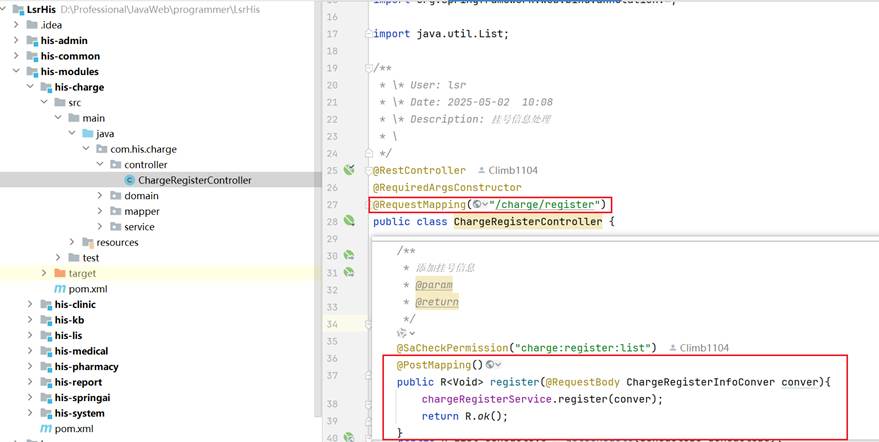Click the @RestController annotation

pyautogui.click(x=419, y=170)
